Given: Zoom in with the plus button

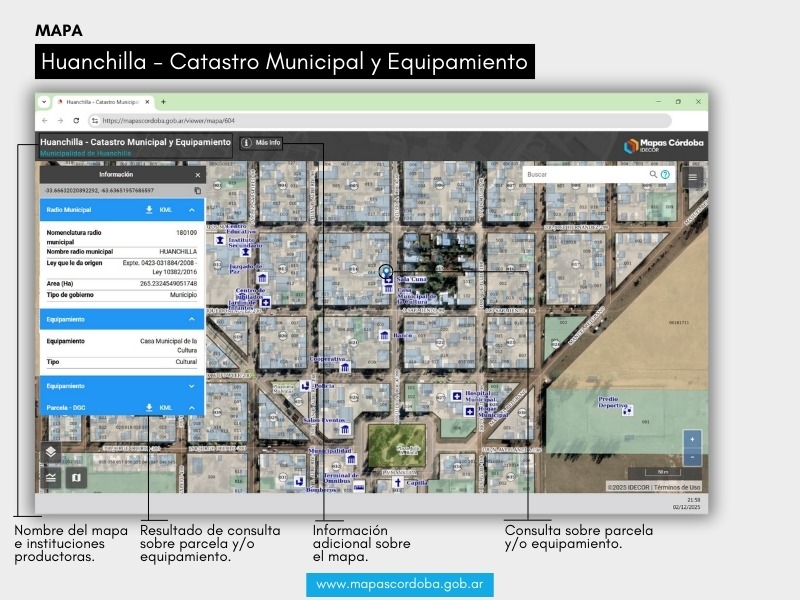Looking at the screenshot, I should point(692,439).
